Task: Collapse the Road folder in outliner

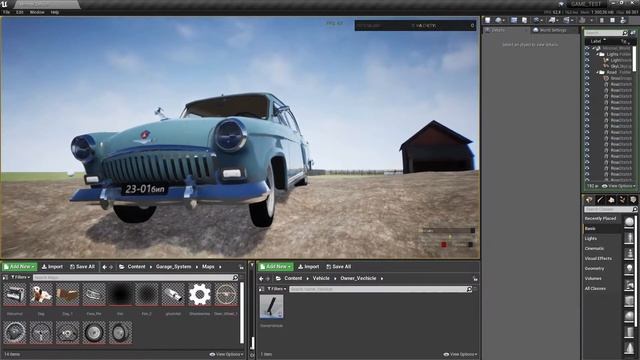Action: 597,72
